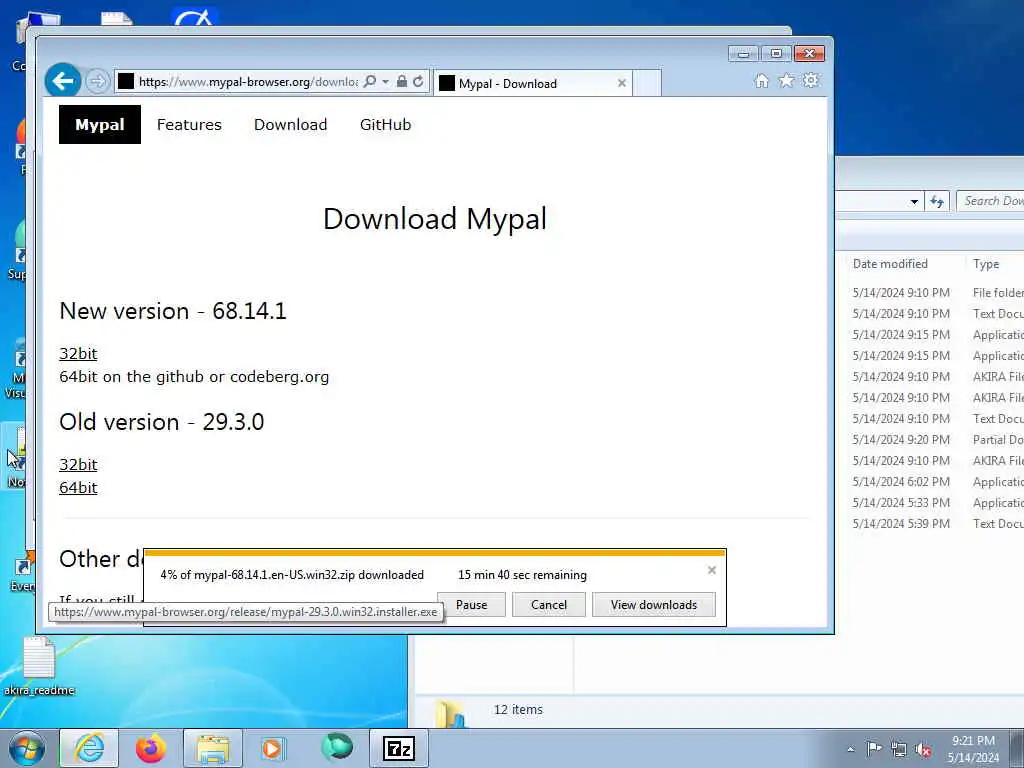
Task: Open a new blank tab in IE
Action: pos(647,83)
